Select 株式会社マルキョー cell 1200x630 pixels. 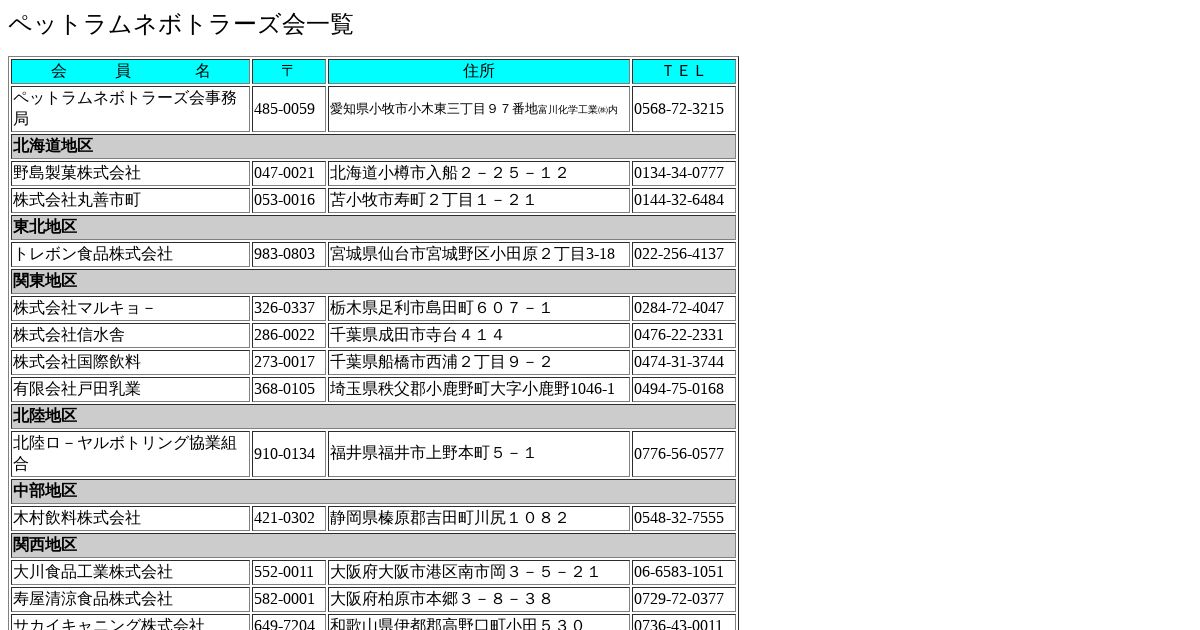pos(131,308)
